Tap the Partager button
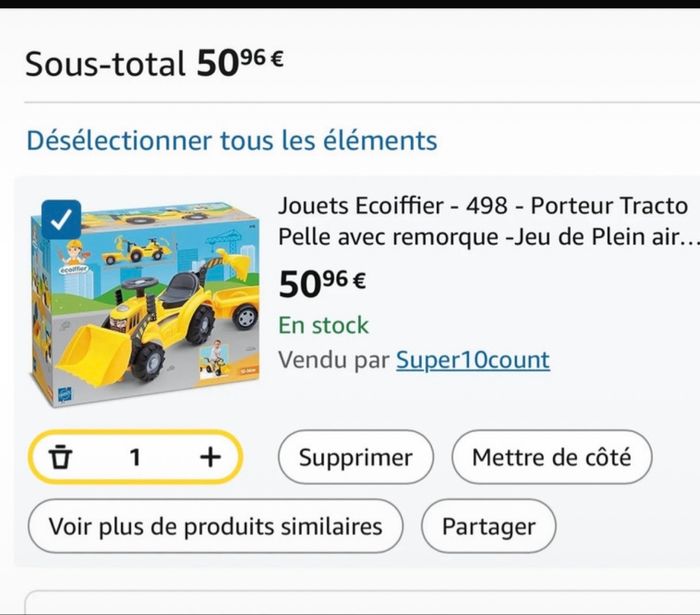The height and width of the screenshot is (615, 700). 488,526
